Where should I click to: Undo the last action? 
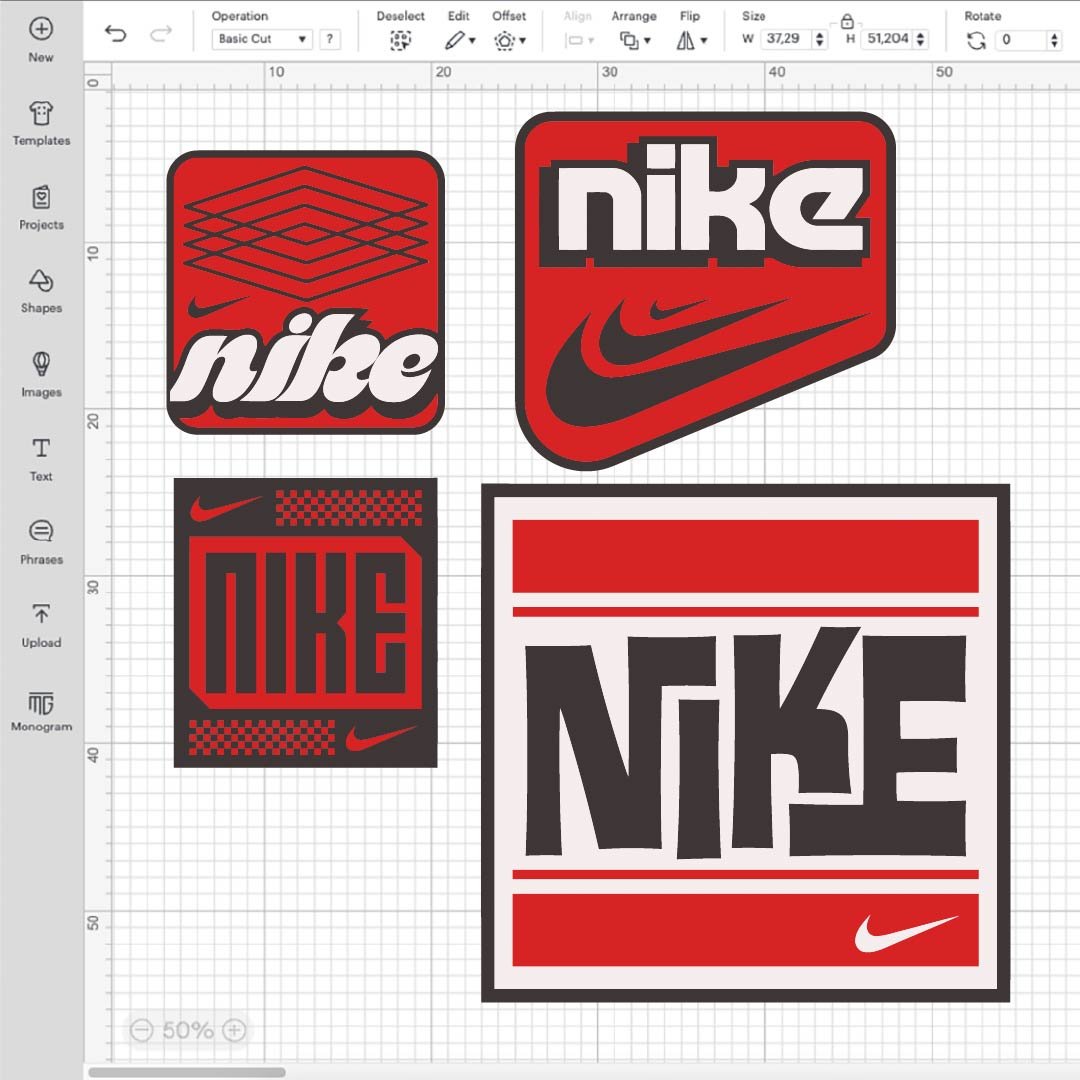pyautogui.click(x=115, y=34)
